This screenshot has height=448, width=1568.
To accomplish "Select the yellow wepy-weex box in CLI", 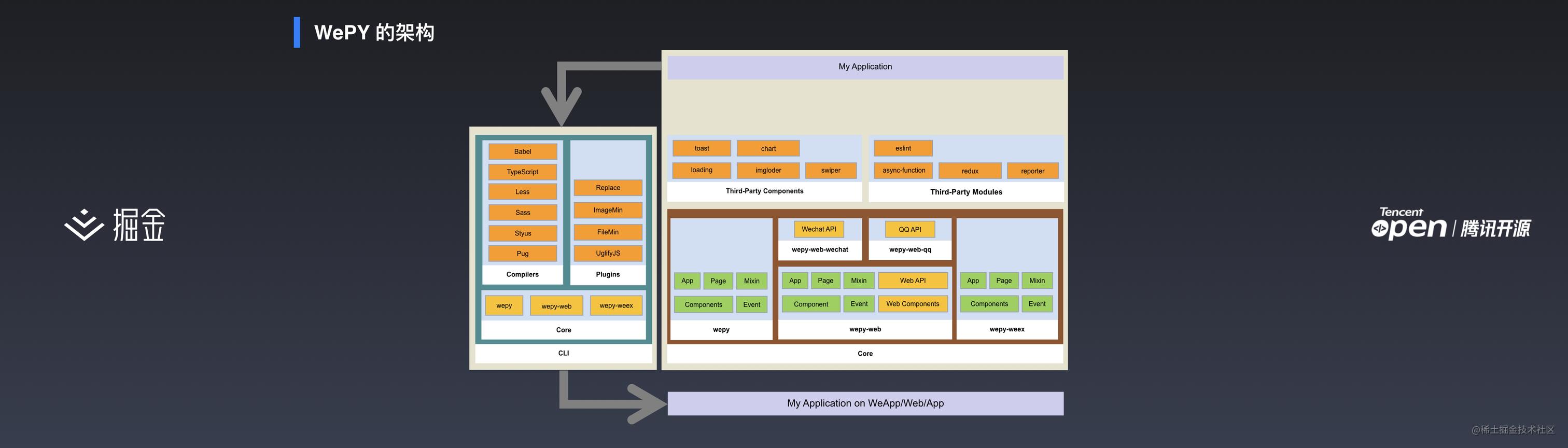I will tap(616, 305).
